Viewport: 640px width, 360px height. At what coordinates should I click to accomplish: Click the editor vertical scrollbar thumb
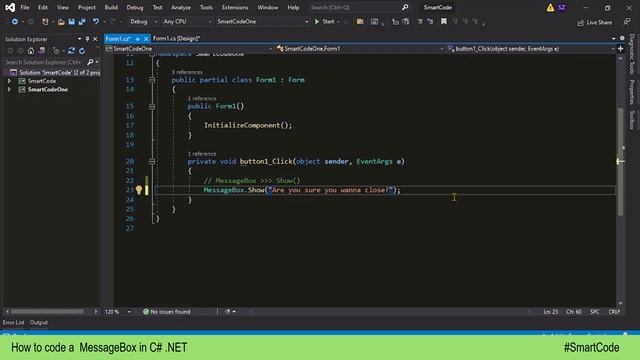click(620, 162)
